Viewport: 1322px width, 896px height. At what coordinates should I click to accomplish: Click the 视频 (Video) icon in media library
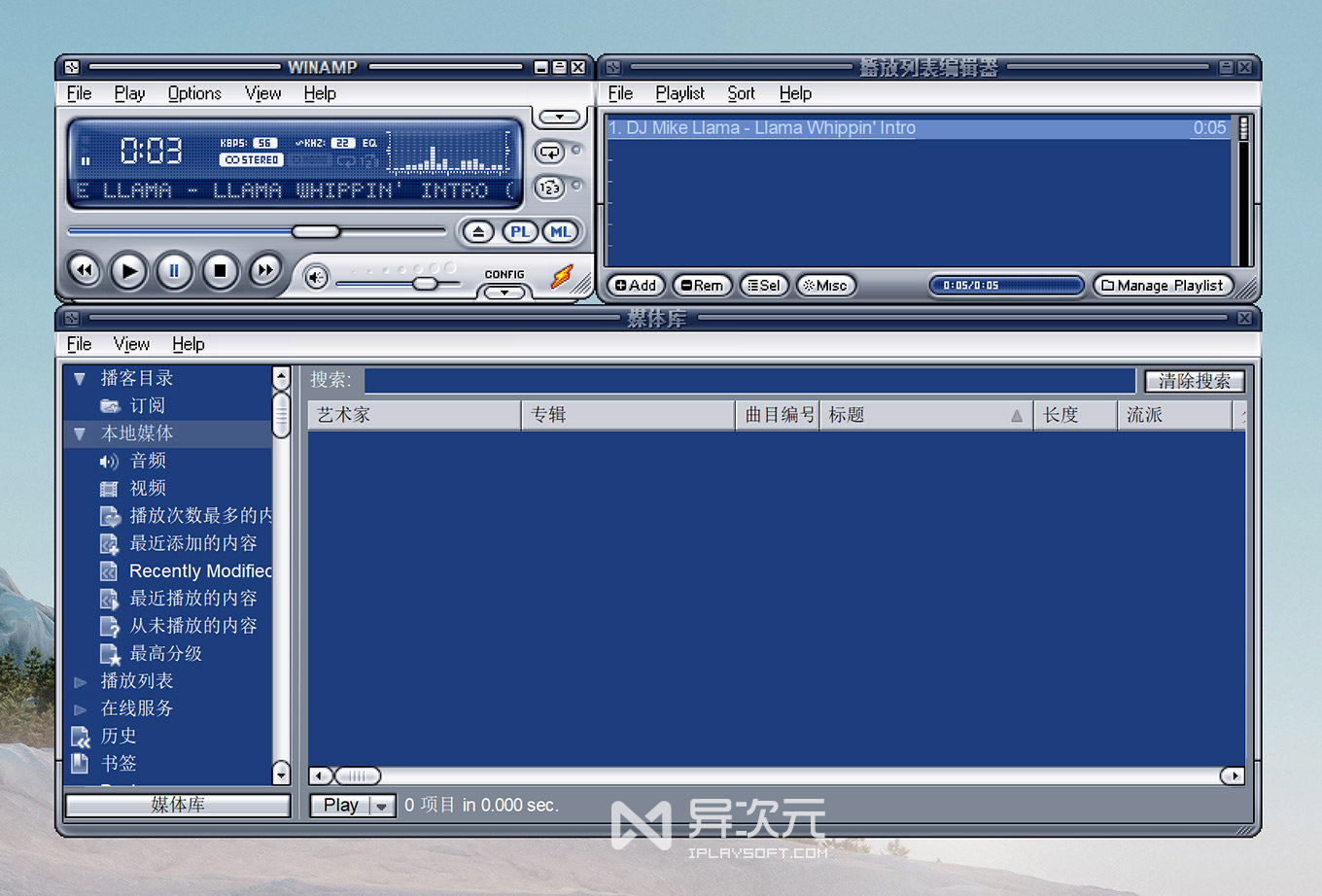(x=110, y=488)
